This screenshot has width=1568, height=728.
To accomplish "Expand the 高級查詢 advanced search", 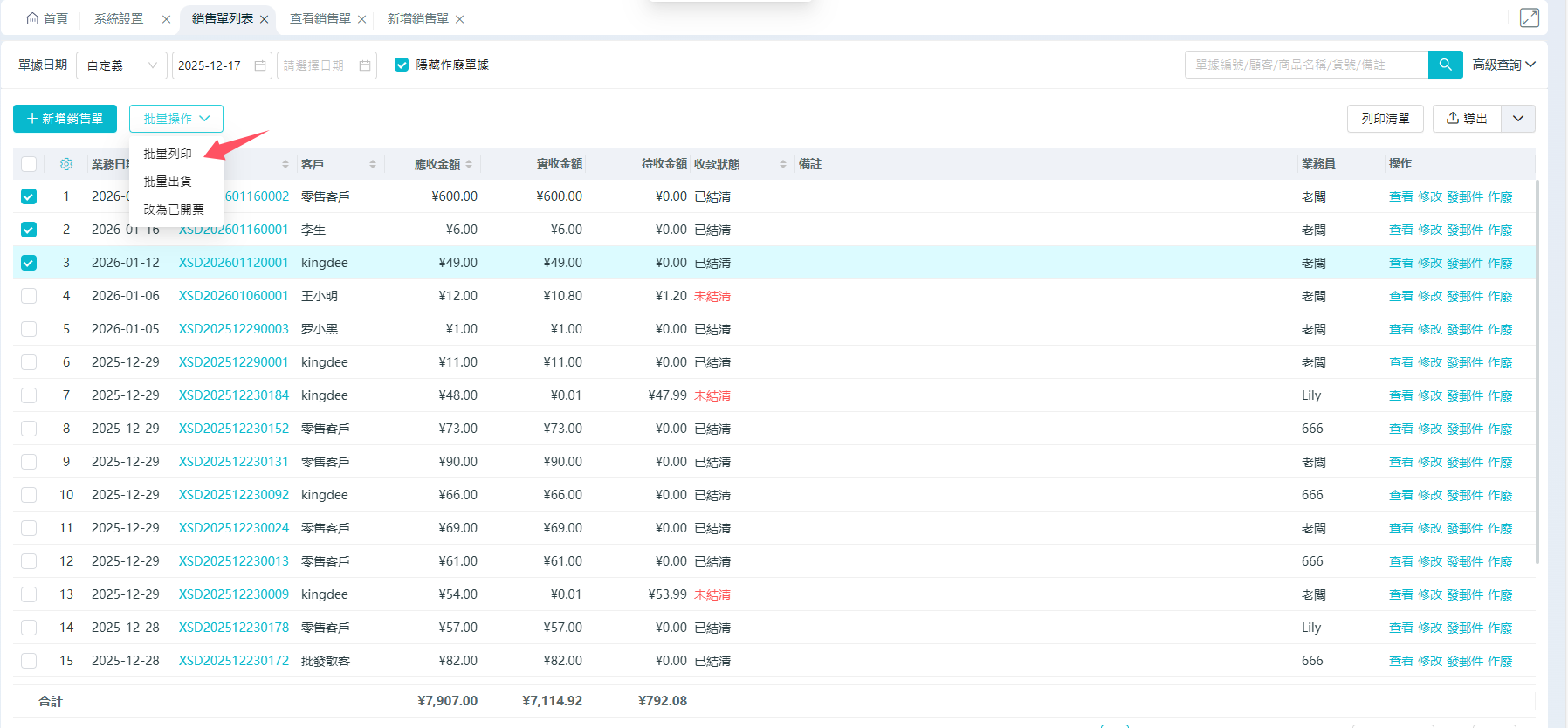I will click(x=1503, y=65).
